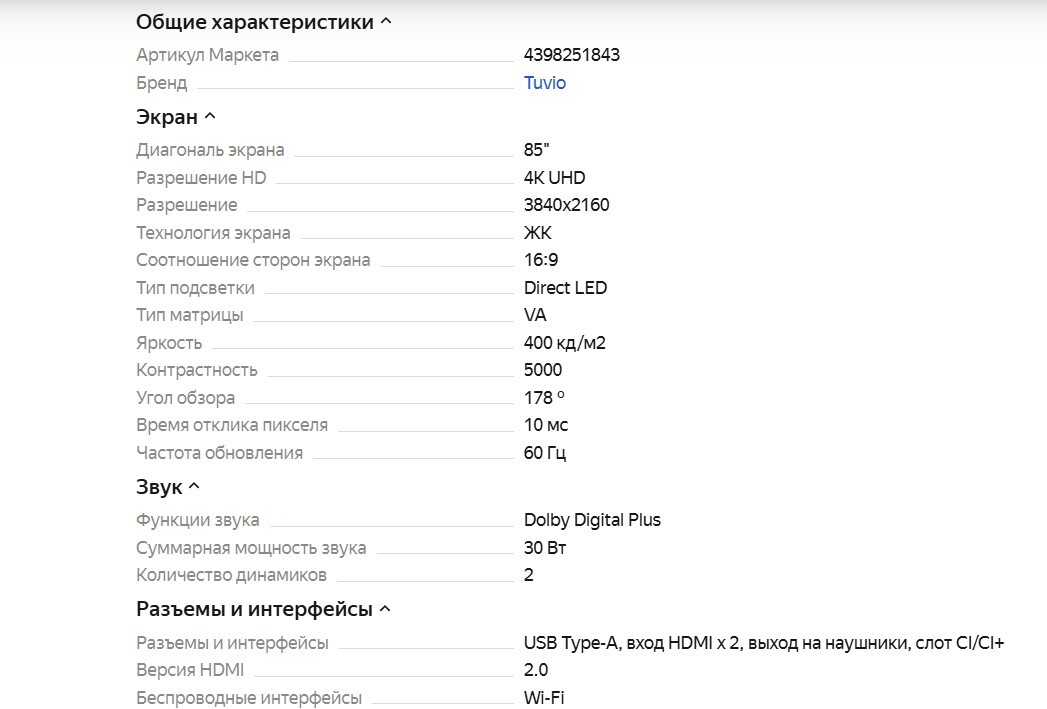Open the Tuvio brand link
1047x709 pixels.
(x=545, y=83)
